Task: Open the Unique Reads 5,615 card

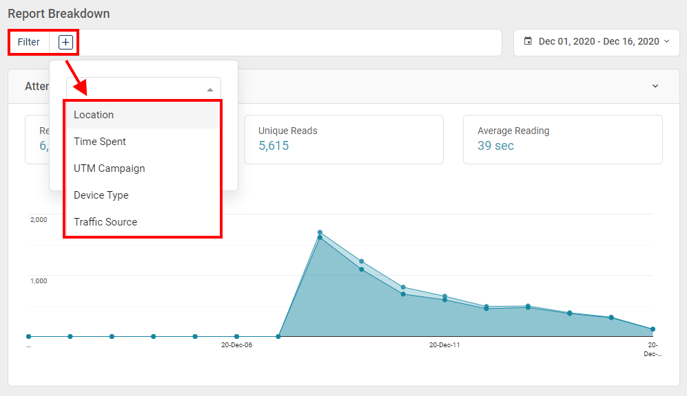Action: coord(344,140)
